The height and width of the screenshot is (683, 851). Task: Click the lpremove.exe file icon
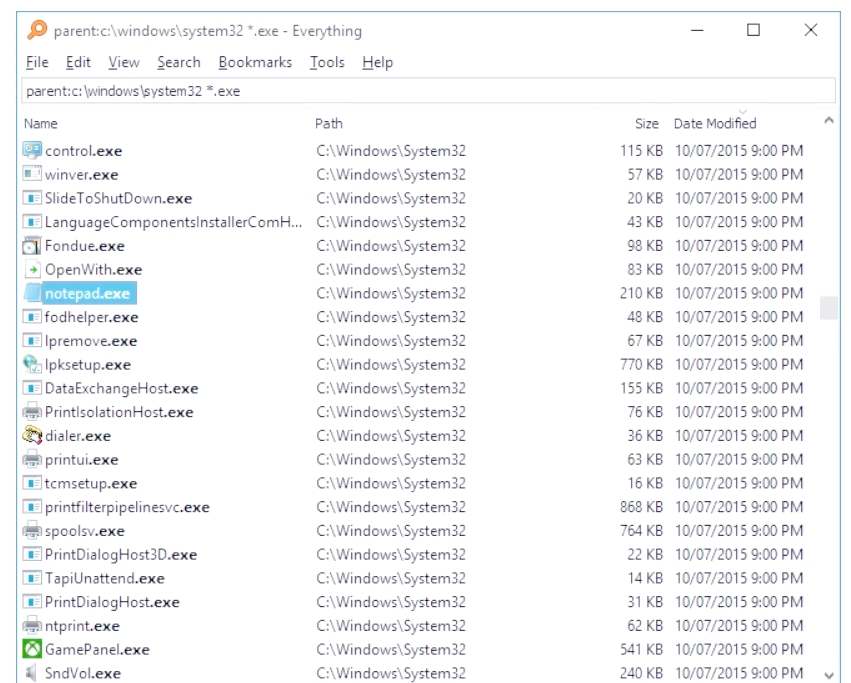point(32,341)
